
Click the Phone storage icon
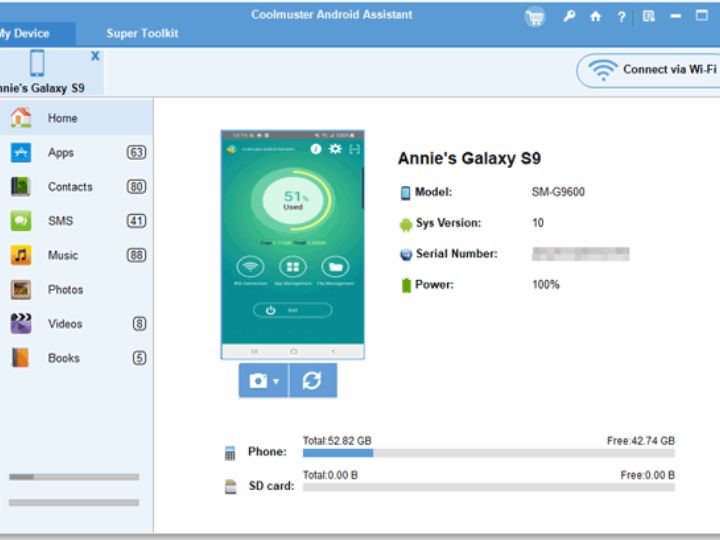(x=230, y=453)
